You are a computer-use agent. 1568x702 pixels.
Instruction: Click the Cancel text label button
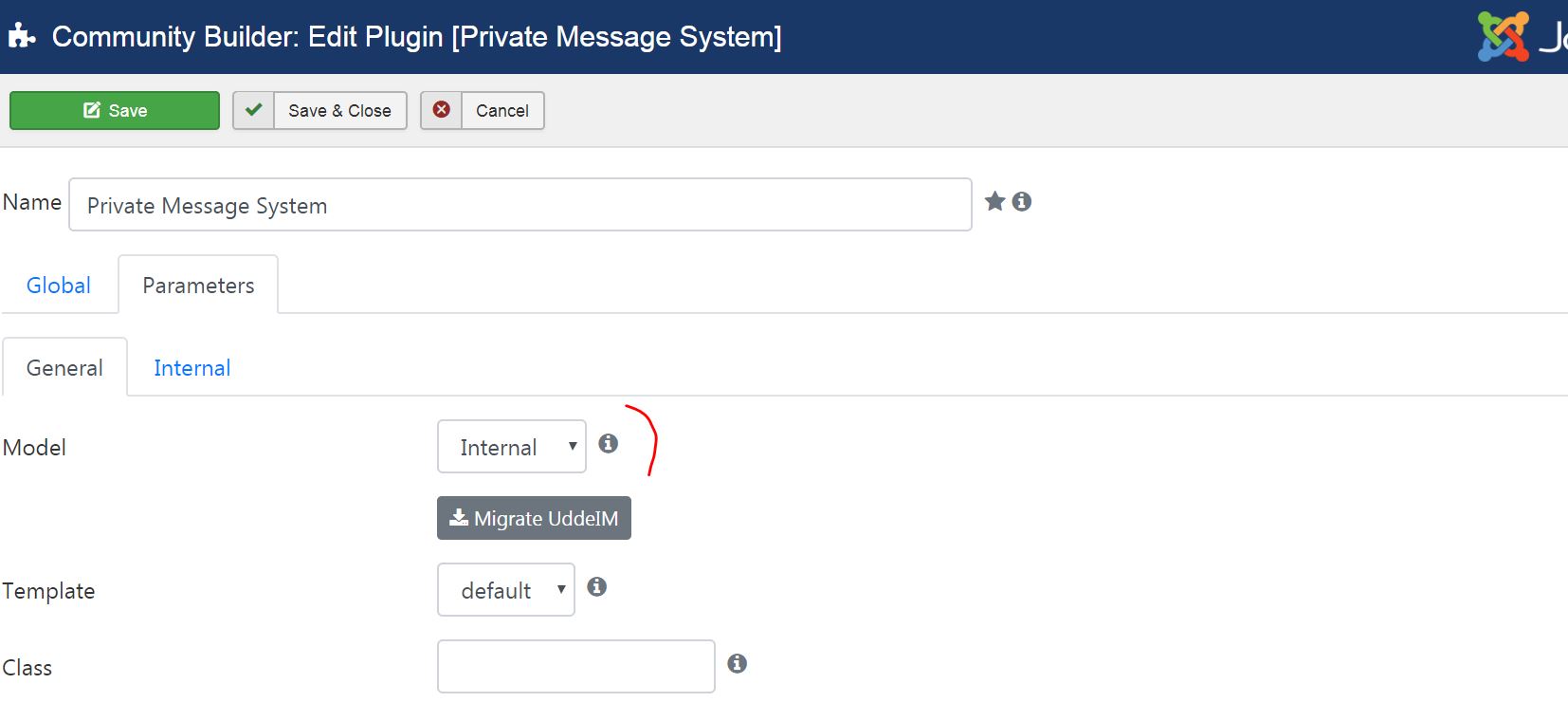tap(502, 110)
